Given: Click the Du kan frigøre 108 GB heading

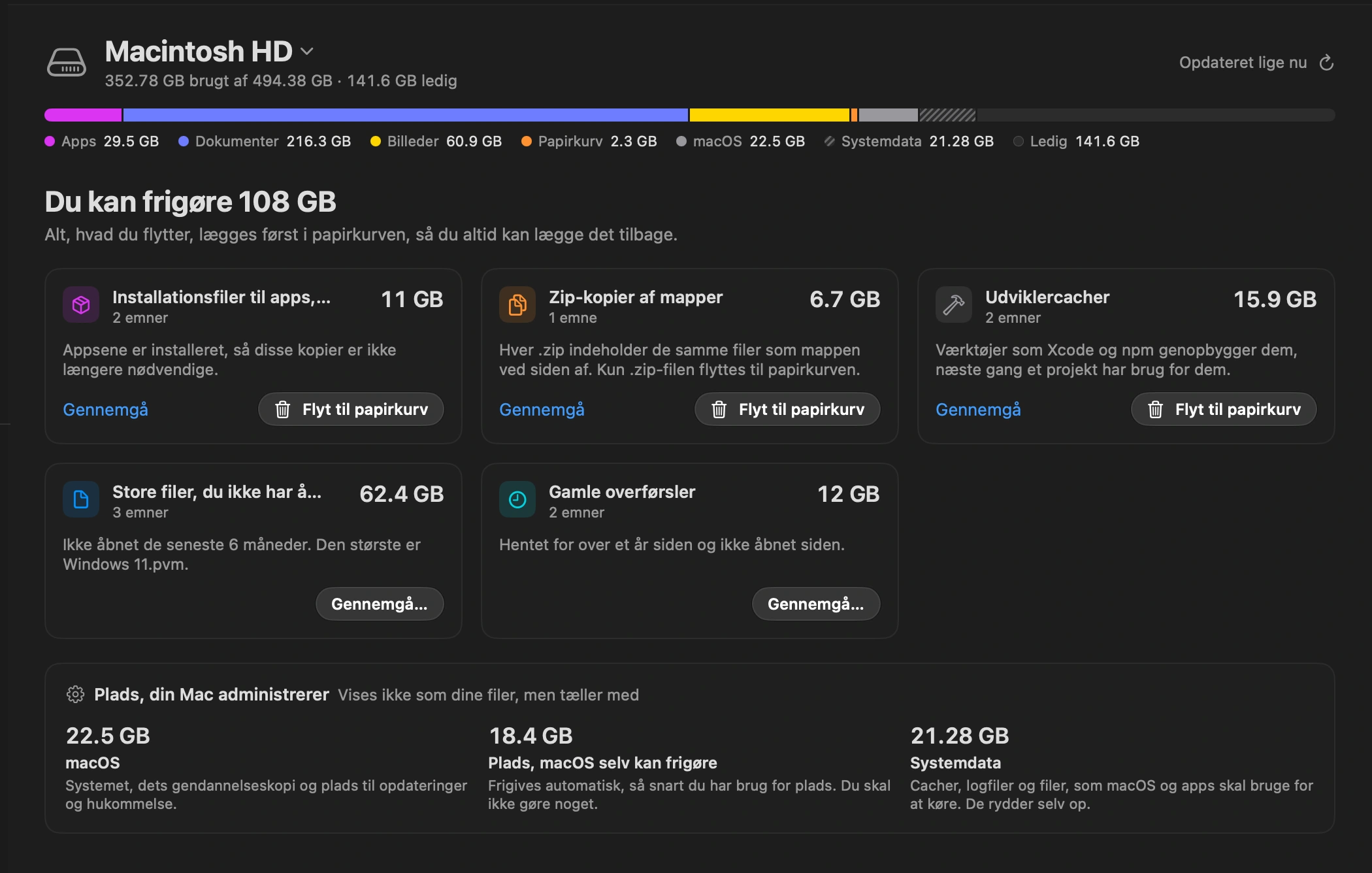Looking at the screenshot, I should pos(190,201).
